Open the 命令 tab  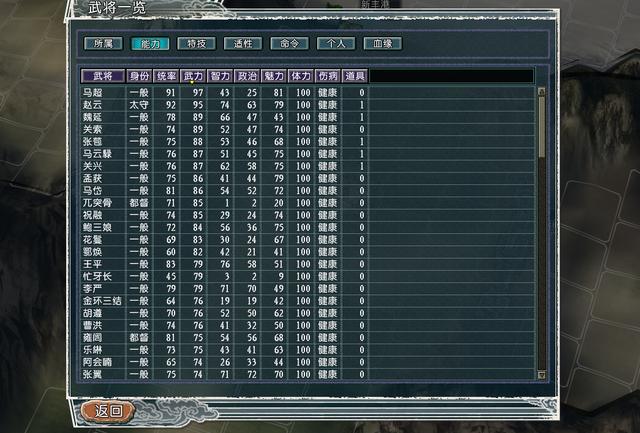tap(289, 43)
